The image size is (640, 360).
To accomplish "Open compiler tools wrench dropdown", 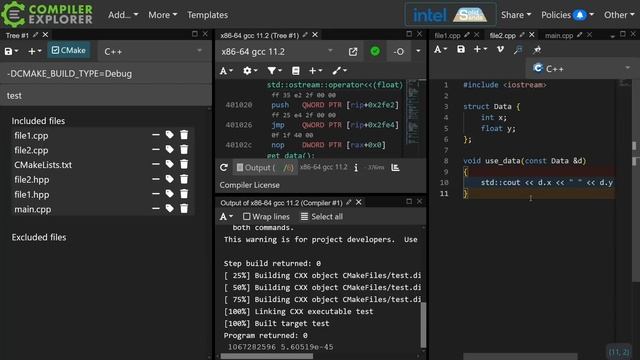I will (339, 71).
